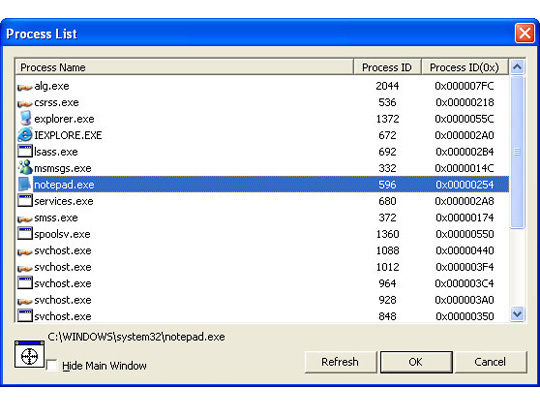Click process ID value 536
The width and height of the screenshot is (540, 405).
pos(387,103)
